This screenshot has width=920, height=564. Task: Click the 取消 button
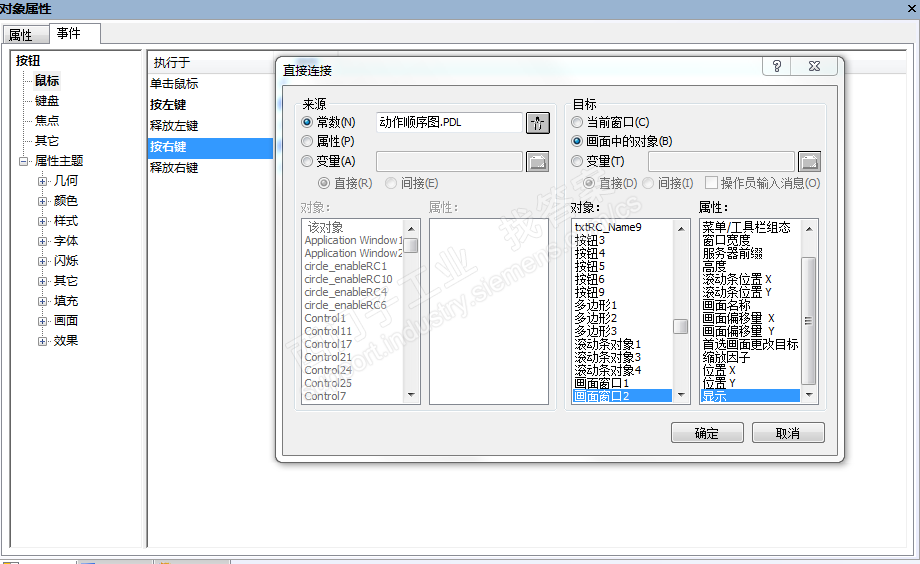788,433
